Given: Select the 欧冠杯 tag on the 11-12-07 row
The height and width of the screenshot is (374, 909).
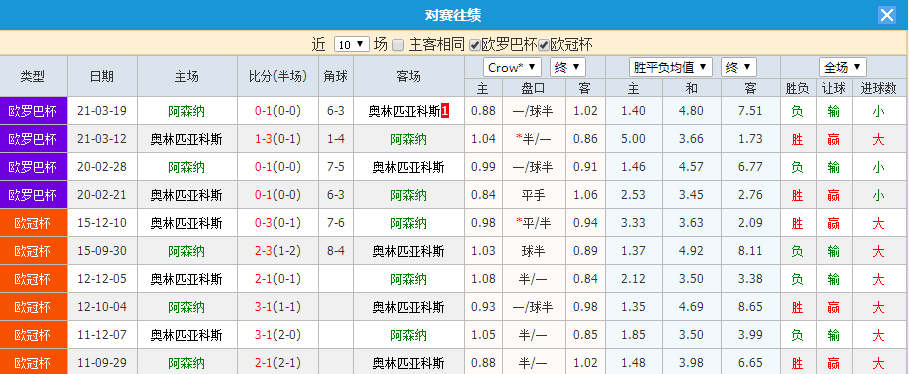Looking at the screenshot, I should [x=33, y=335].
